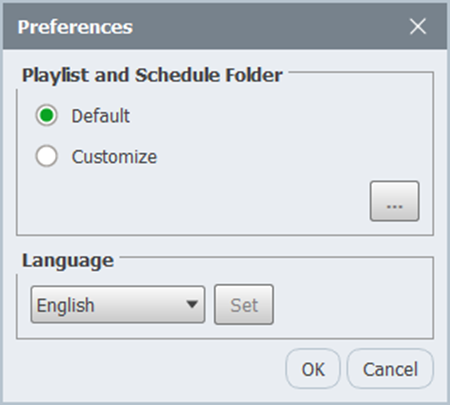450x405 pixels.
Task: Click the Playlist and Schedule Folder heading
Action: pyautogui.click(x=152, y=75)
